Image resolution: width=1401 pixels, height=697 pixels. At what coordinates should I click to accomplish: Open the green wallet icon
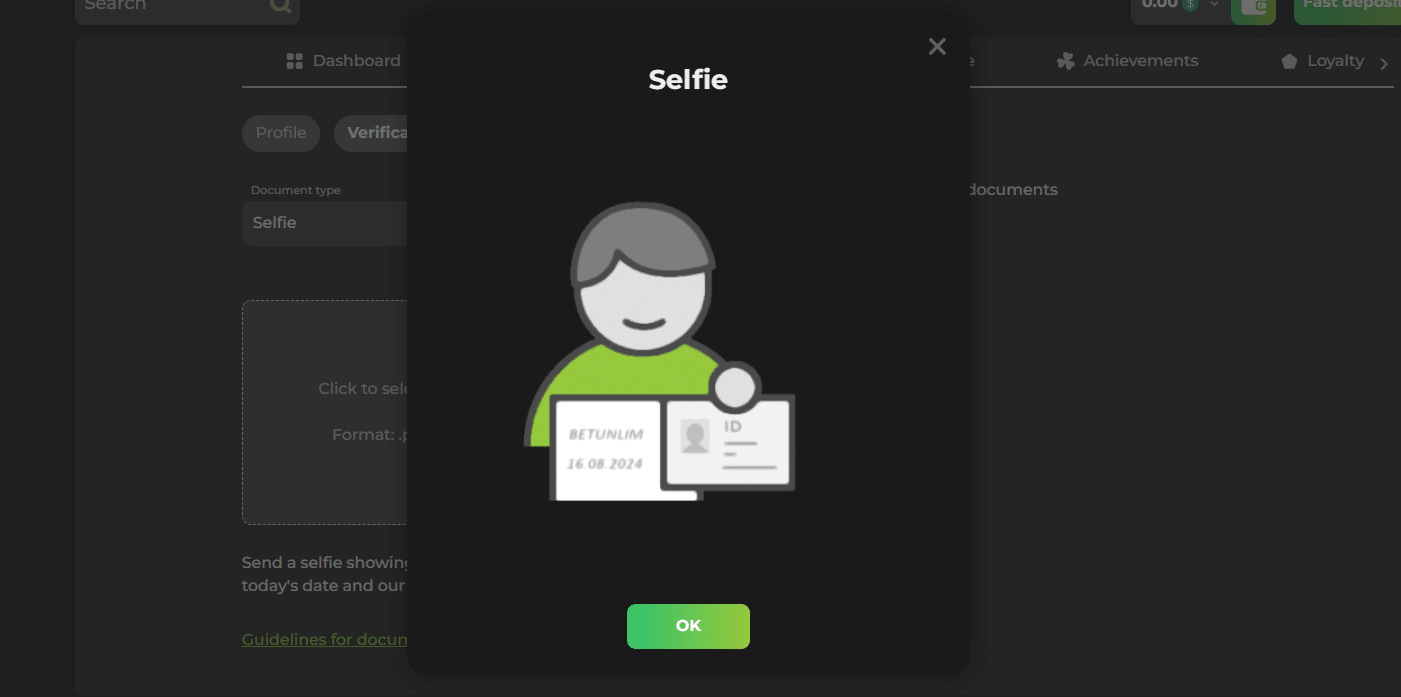point(1254,7)
